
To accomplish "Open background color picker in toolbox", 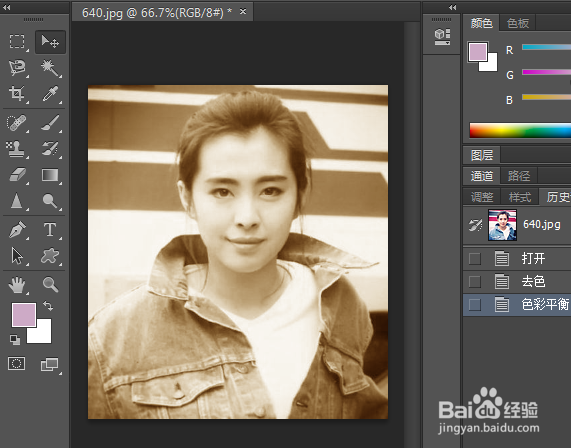I will click(43, 336).
